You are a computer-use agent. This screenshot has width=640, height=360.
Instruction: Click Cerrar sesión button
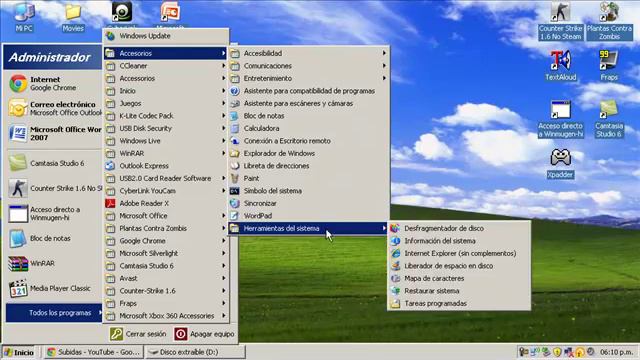138,334
